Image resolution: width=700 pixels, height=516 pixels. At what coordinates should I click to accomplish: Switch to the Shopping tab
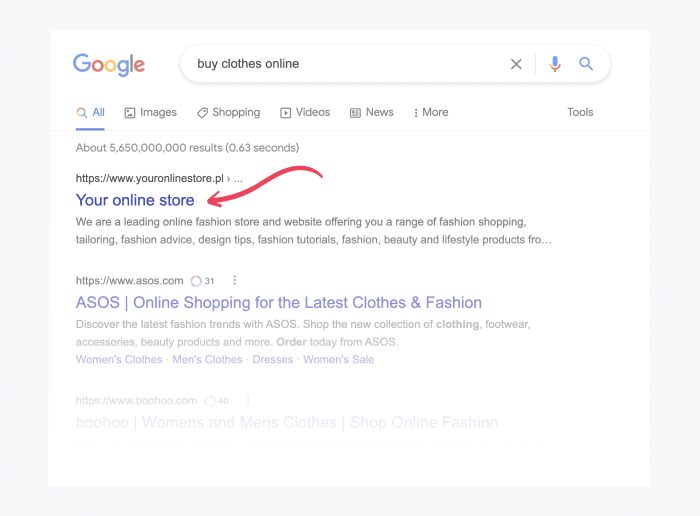(229, 112)
